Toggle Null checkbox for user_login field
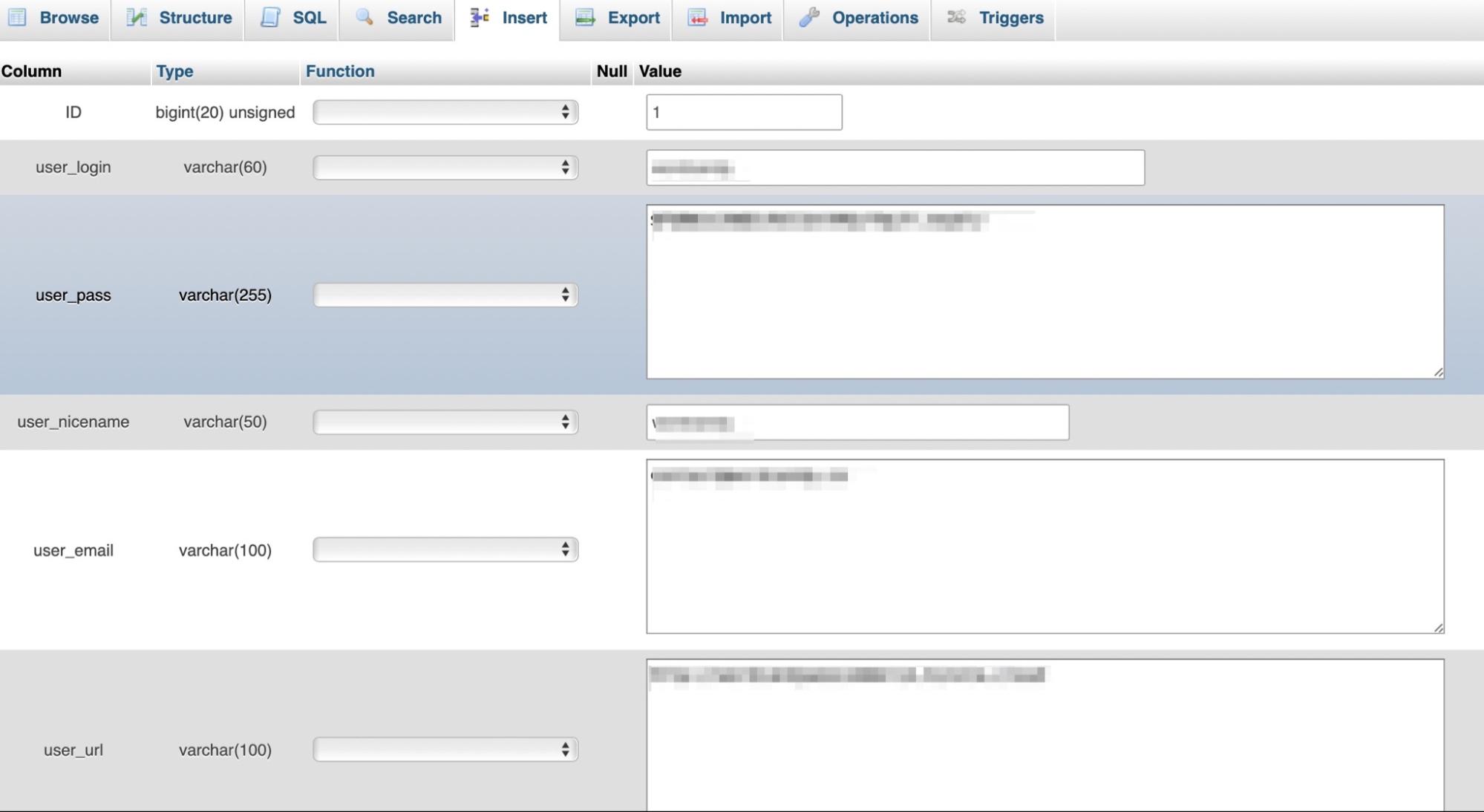This screenshot has height=812, width=1484. coord(611,167)
